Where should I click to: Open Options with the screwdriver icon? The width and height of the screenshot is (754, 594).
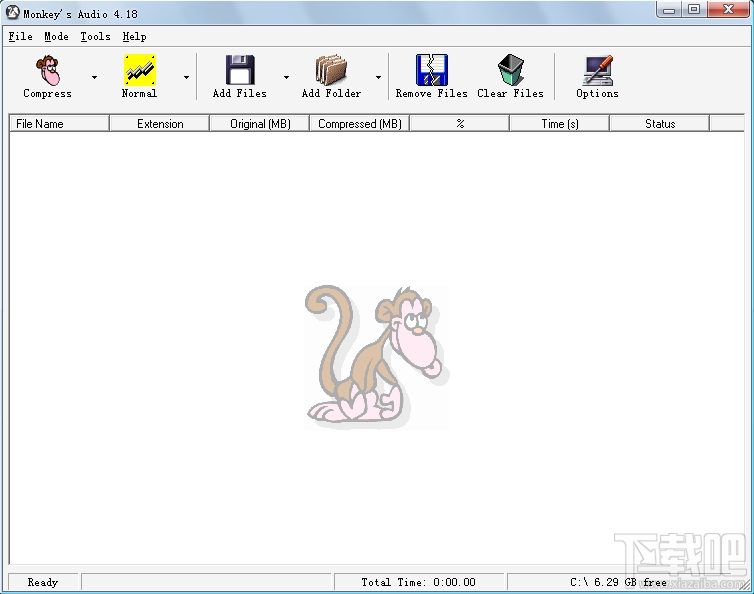(597, 70)
